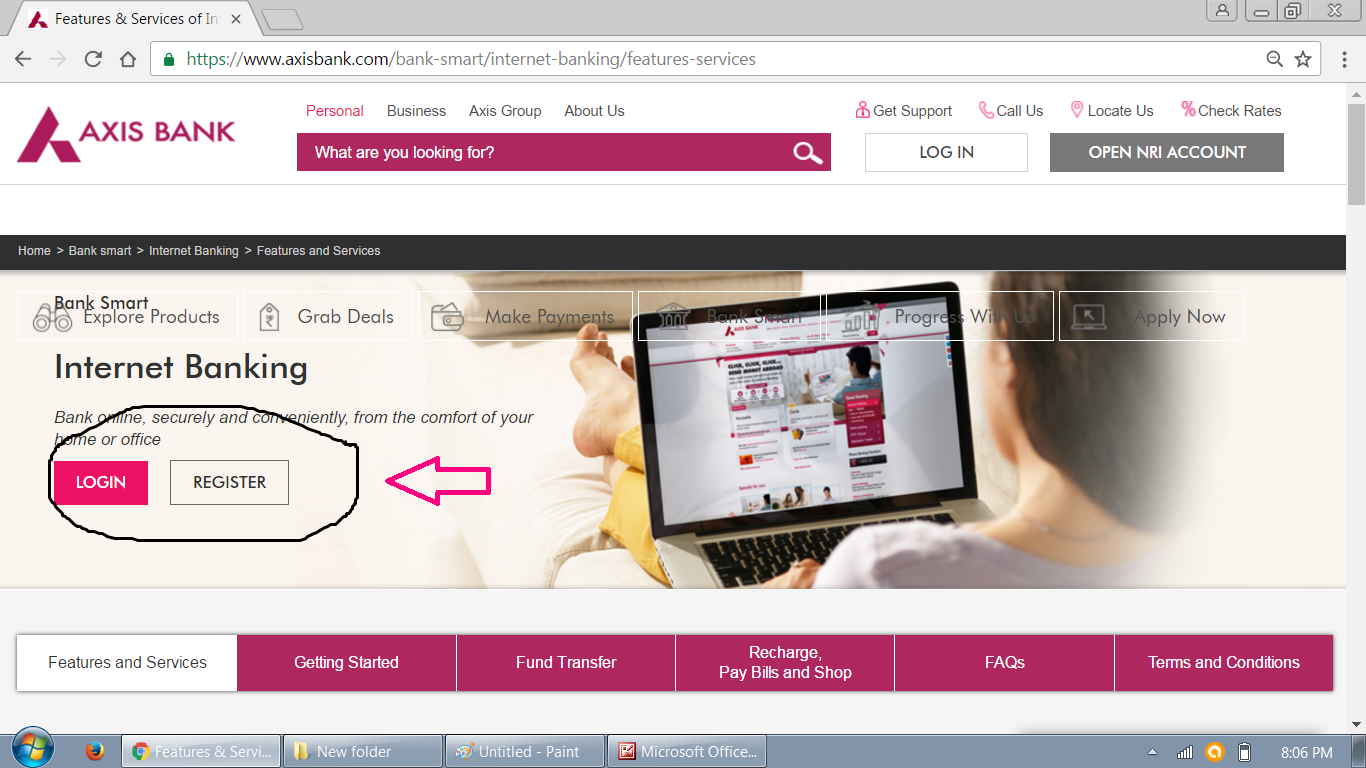Open the Personal navigation menu

point(334,110)
